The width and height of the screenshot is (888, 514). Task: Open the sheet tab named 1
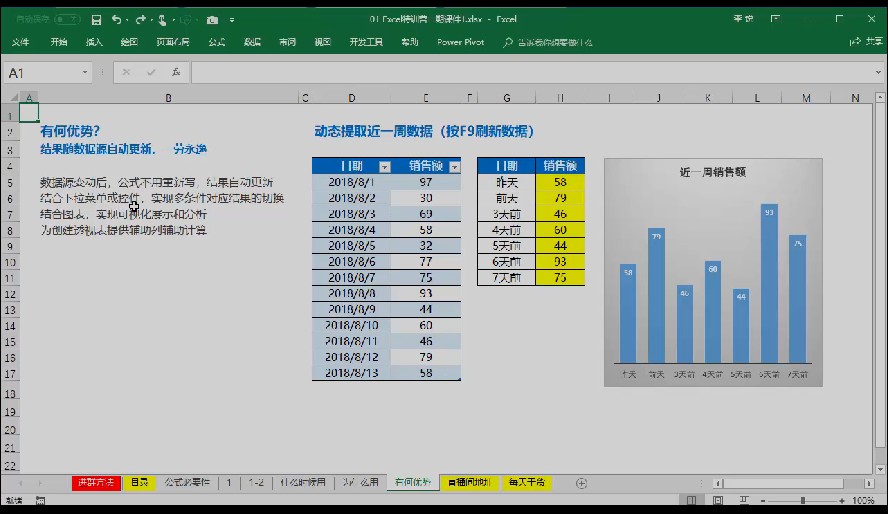pos(229,482)
